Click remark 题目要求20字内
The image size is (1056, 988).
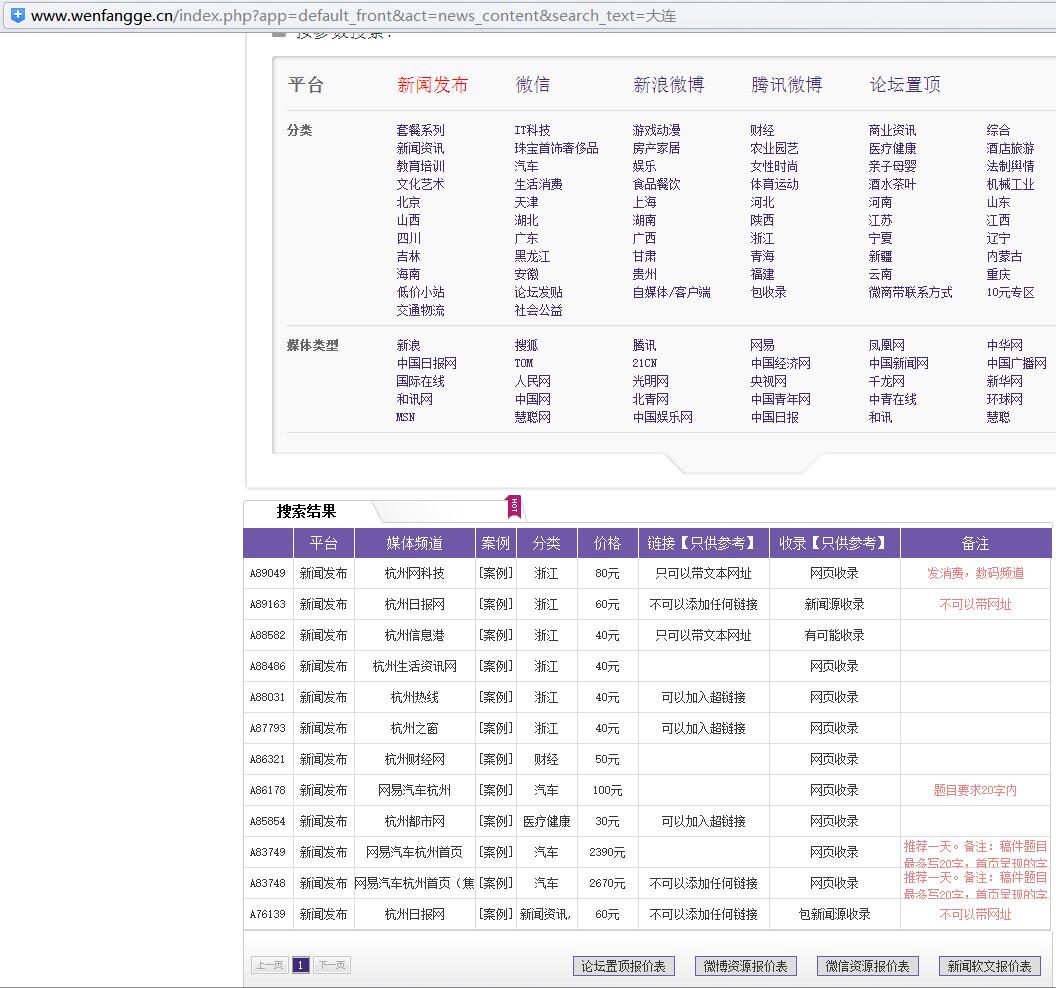pos(975,790)
